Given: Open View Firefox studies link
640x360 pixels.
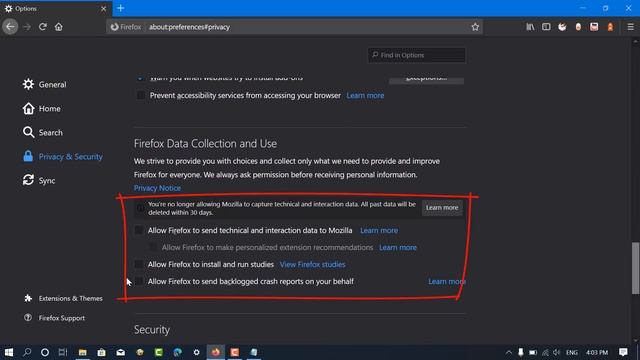Looking at the screenshot, I should 313,264.
